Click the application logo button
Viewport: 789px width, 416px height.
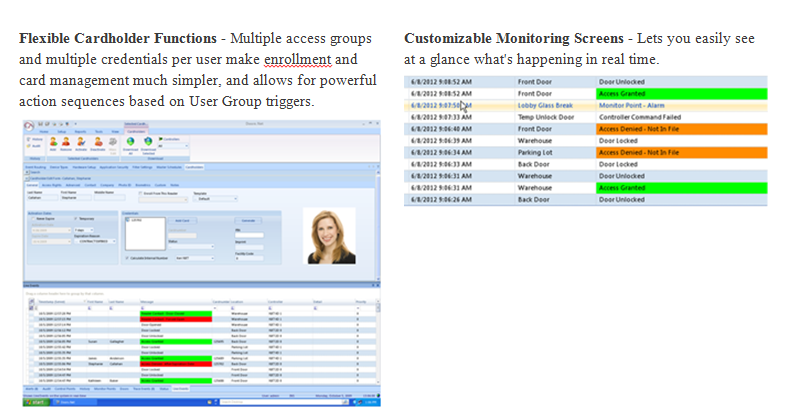tap(28, 124)
